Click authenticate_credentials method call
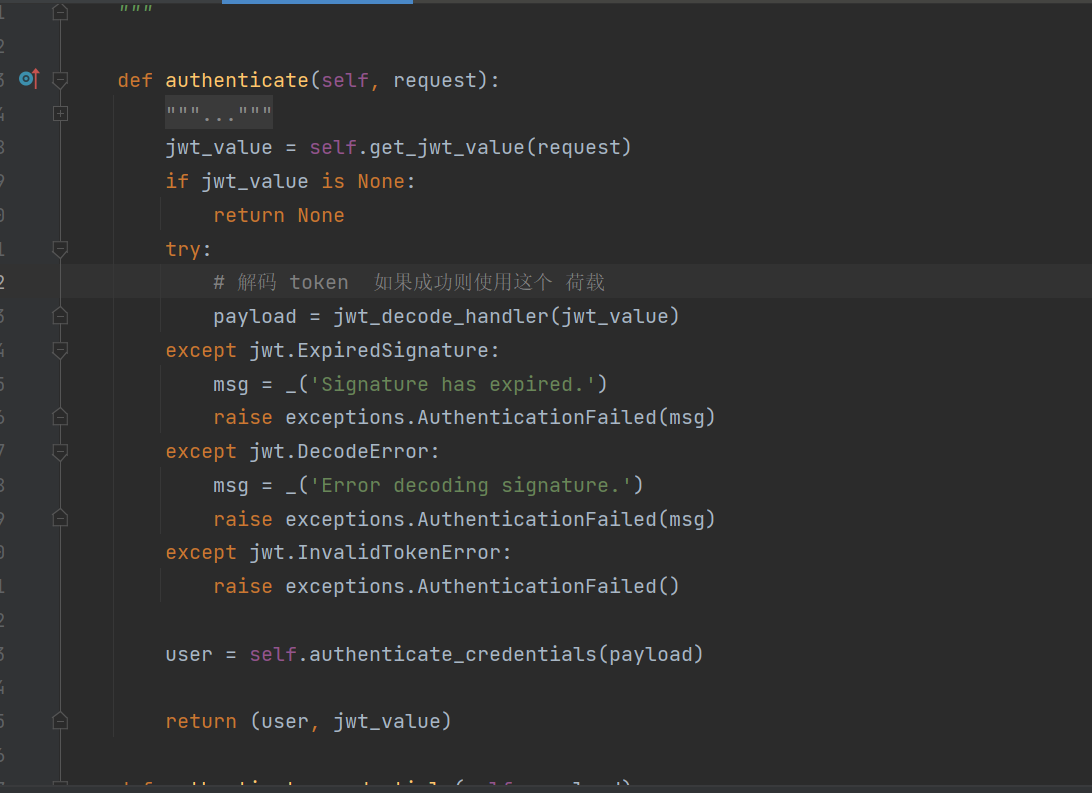The height and width of the screenshot is (793, 1092). pyautogui.click(x=453, y=654)
